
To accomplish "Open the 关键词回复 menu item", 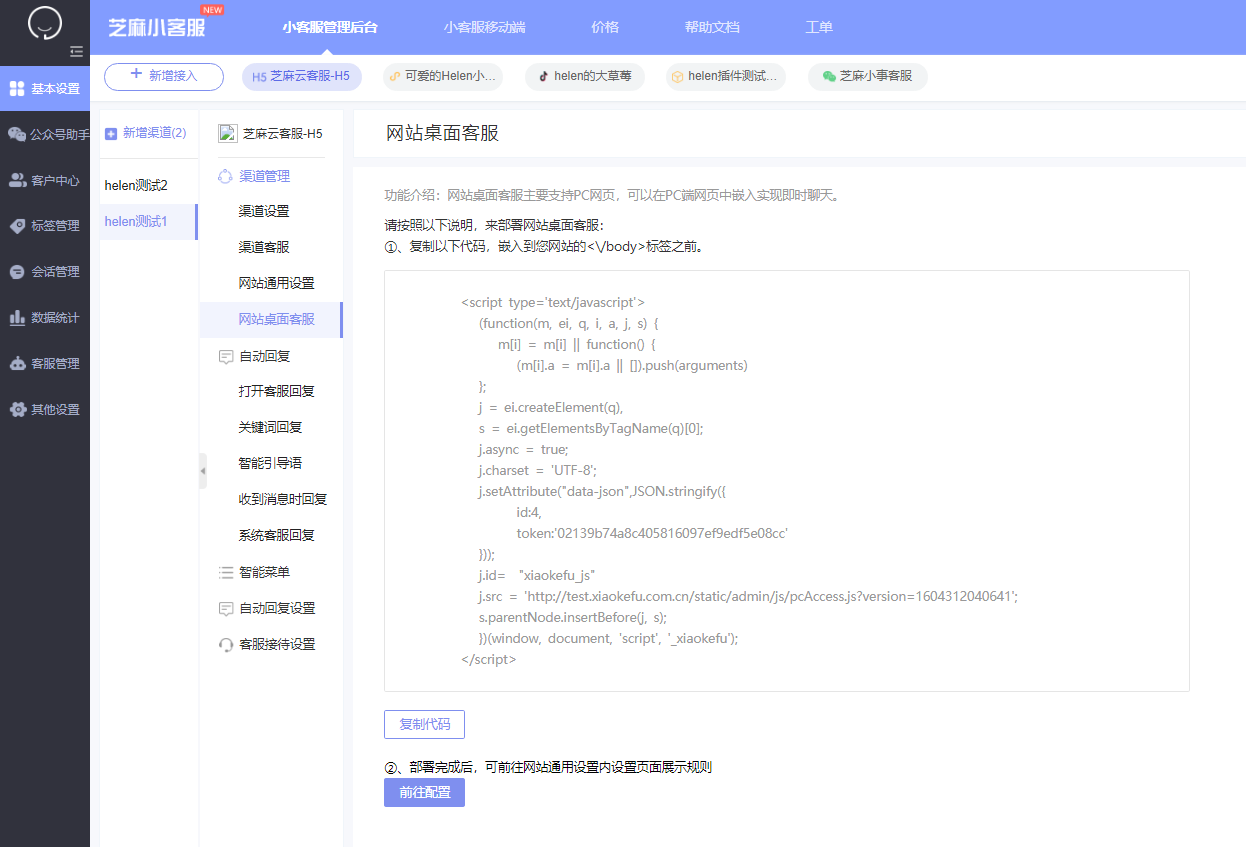I will pos(270,427).
